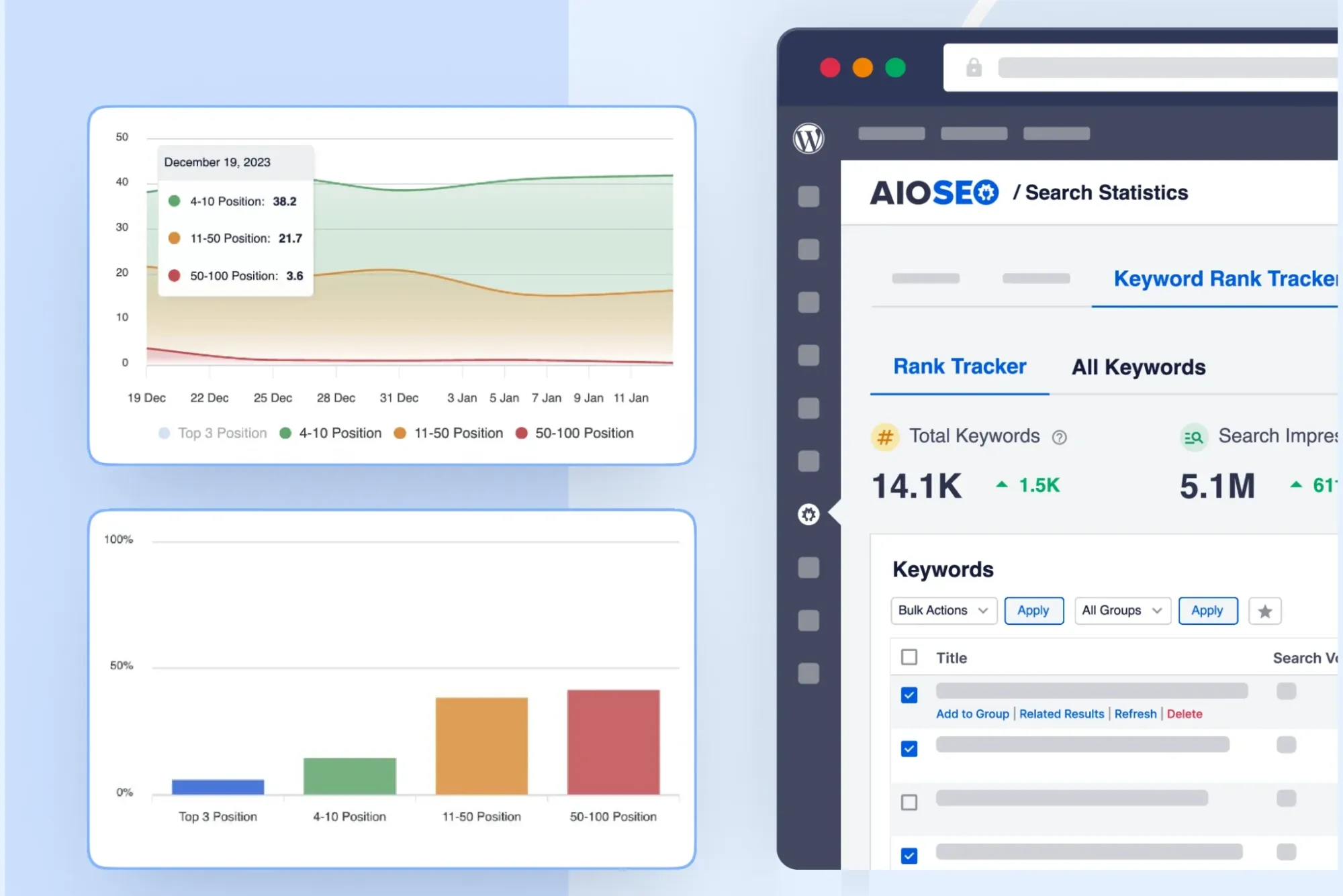Click the browser address bar field
The width and height of the screenshot is (1343, 896).
click(1140, 67)
